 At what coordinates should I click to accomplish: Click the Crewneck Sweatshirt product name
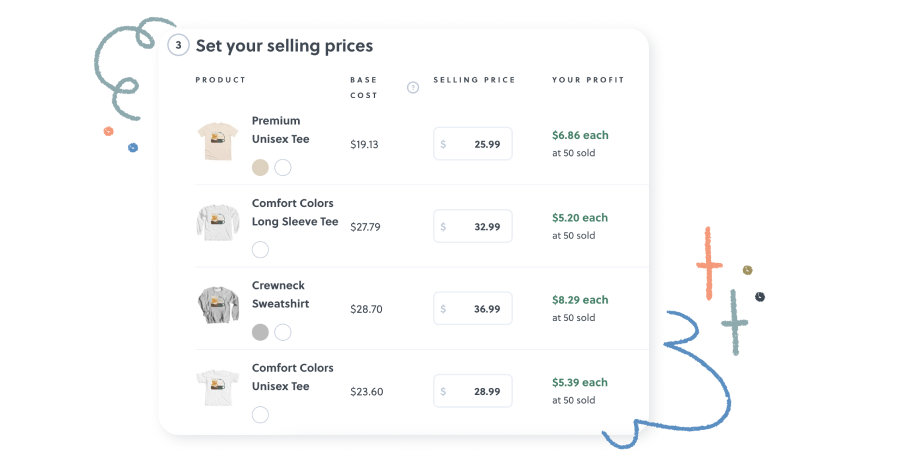(281, 294)
